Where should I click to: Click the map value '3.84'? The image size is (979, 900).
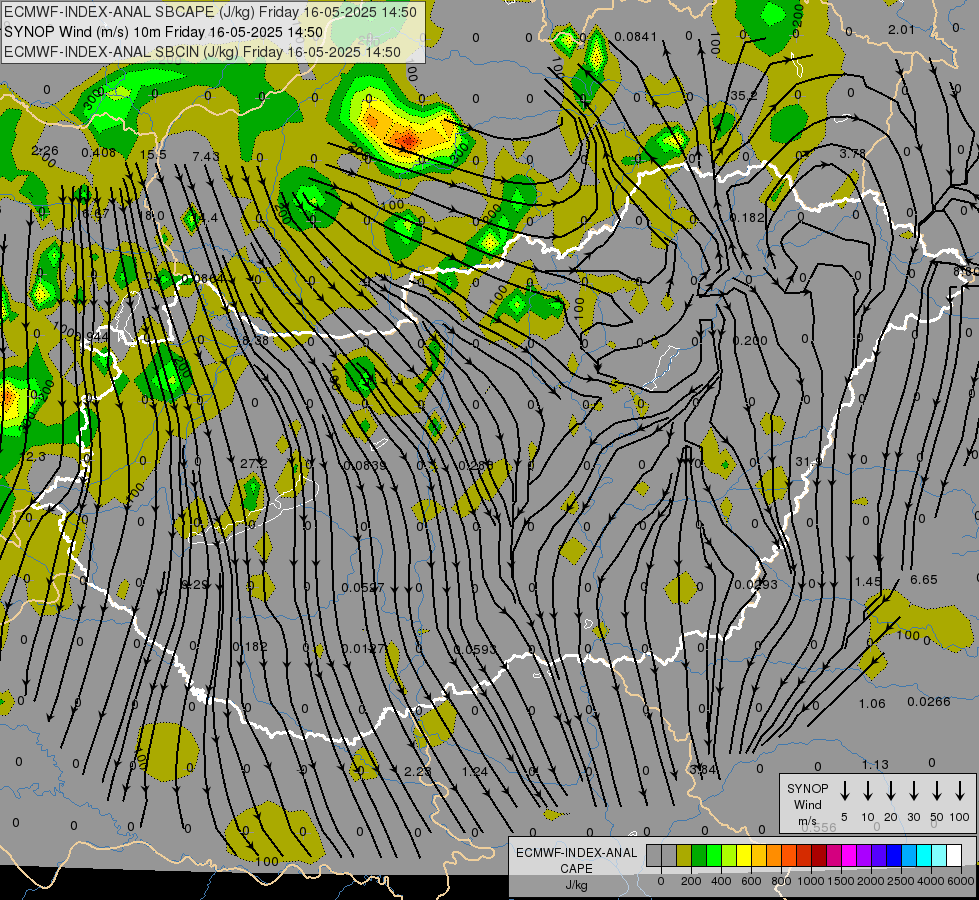(702, 769)
